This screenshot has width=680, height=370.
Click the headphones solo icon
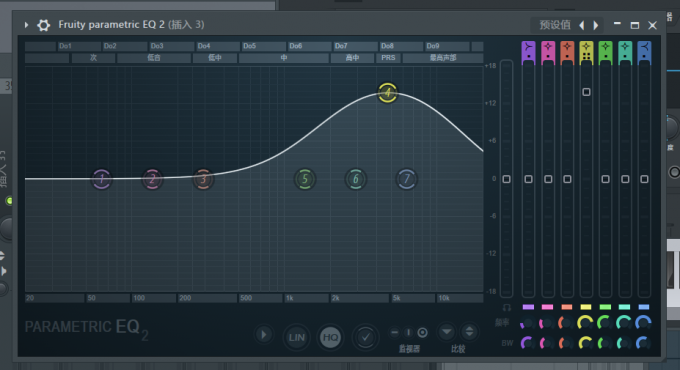(x=507, y=308)
